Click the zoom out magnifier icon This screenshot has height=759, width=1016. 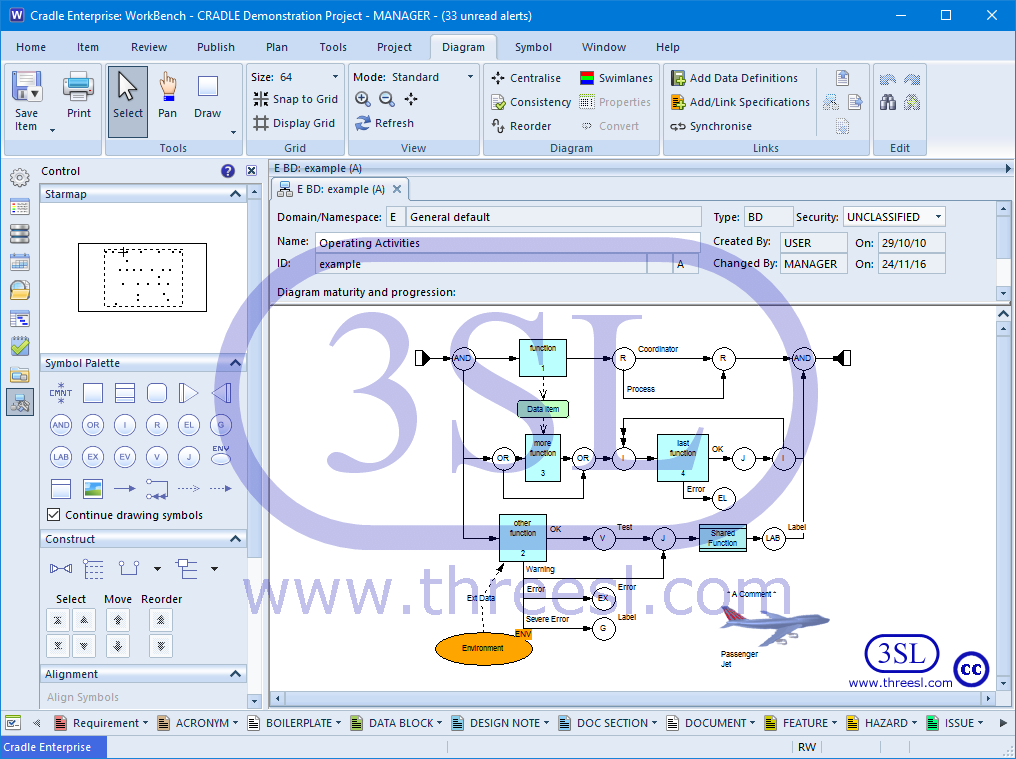tap(387, 99)
